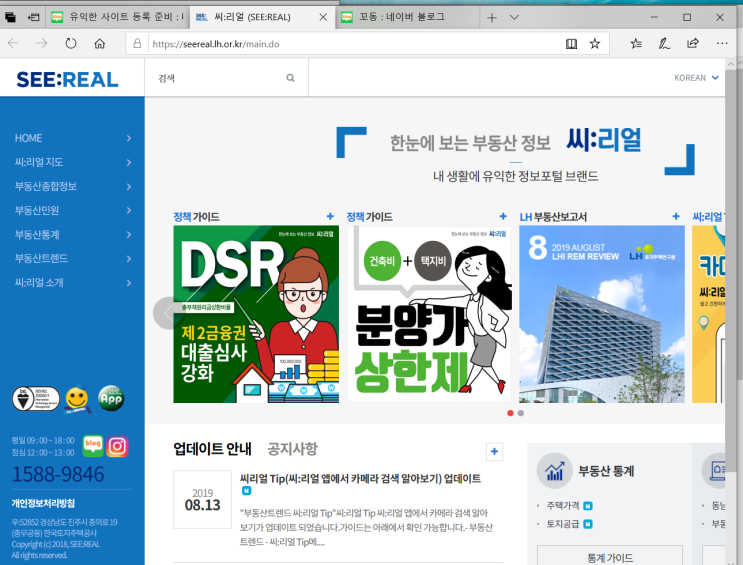743x565 pixels.
Task: Click plus icon beside DSR 정책 가이드
Action: [330, 217]
